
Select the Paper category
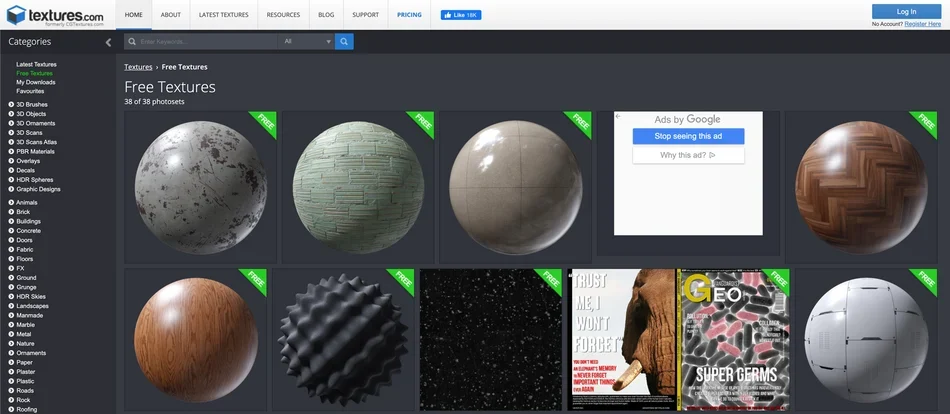(x=24, y=362)
